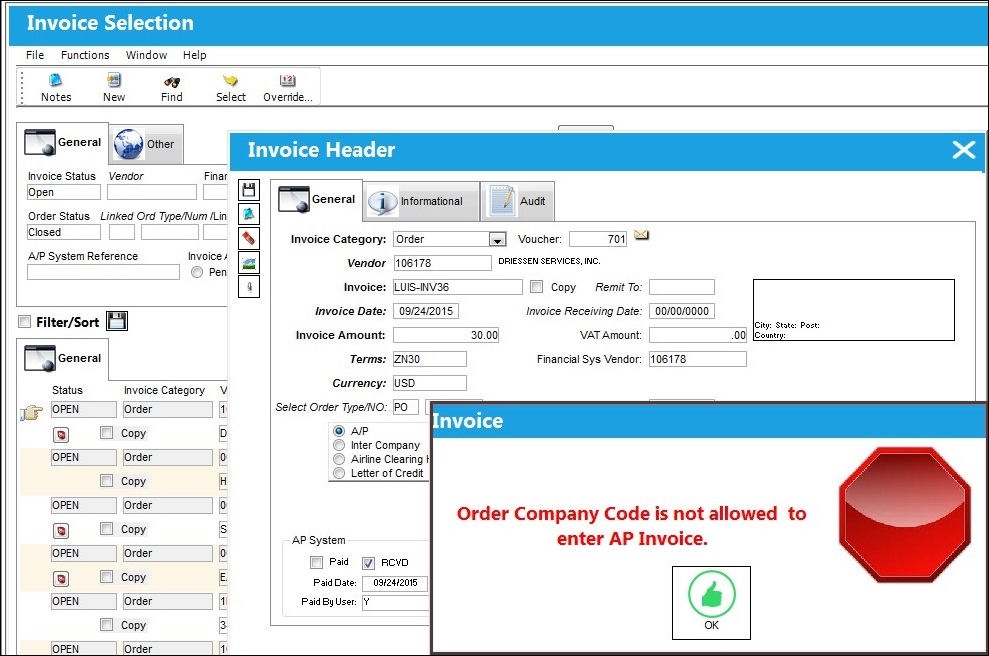Click the pointing hand row indicator
989x656 pixels.
[31, 413]
